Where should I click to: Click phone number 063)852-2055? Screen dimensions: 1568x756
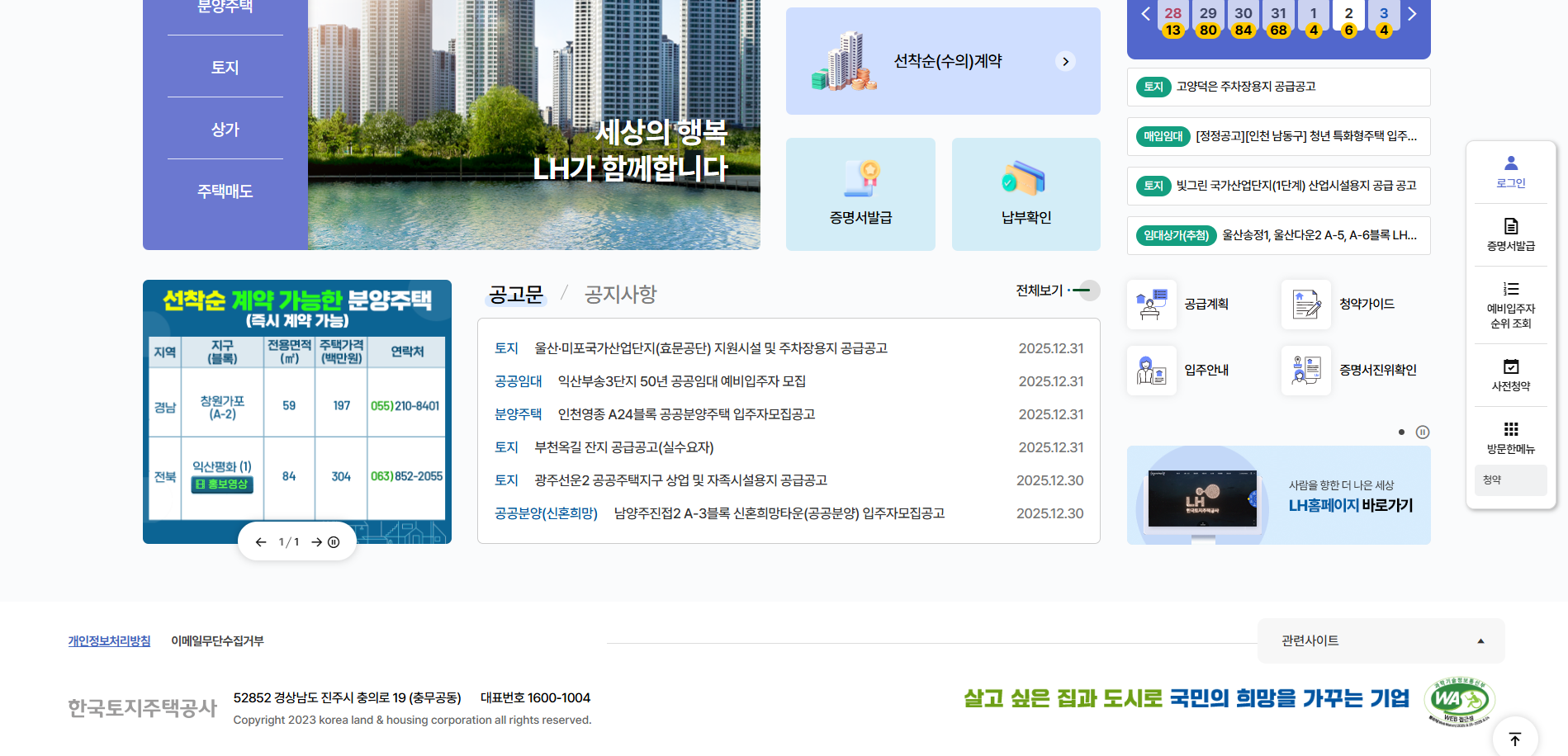406,476
